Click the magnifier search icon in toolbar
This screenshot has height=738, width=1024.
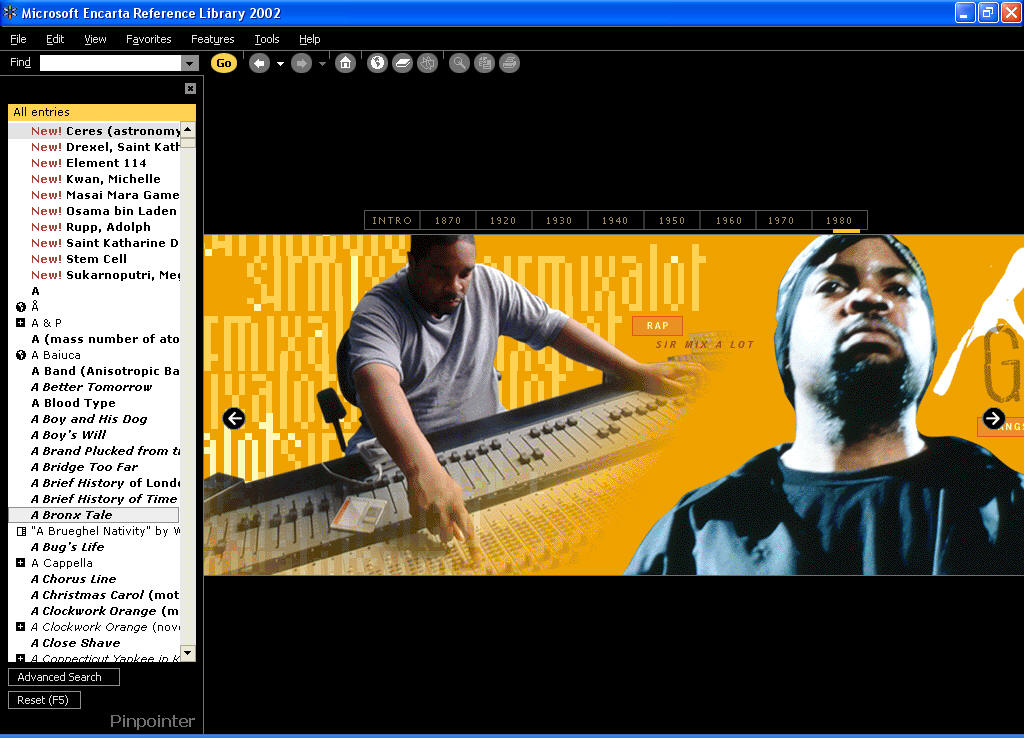click(459, 63)
